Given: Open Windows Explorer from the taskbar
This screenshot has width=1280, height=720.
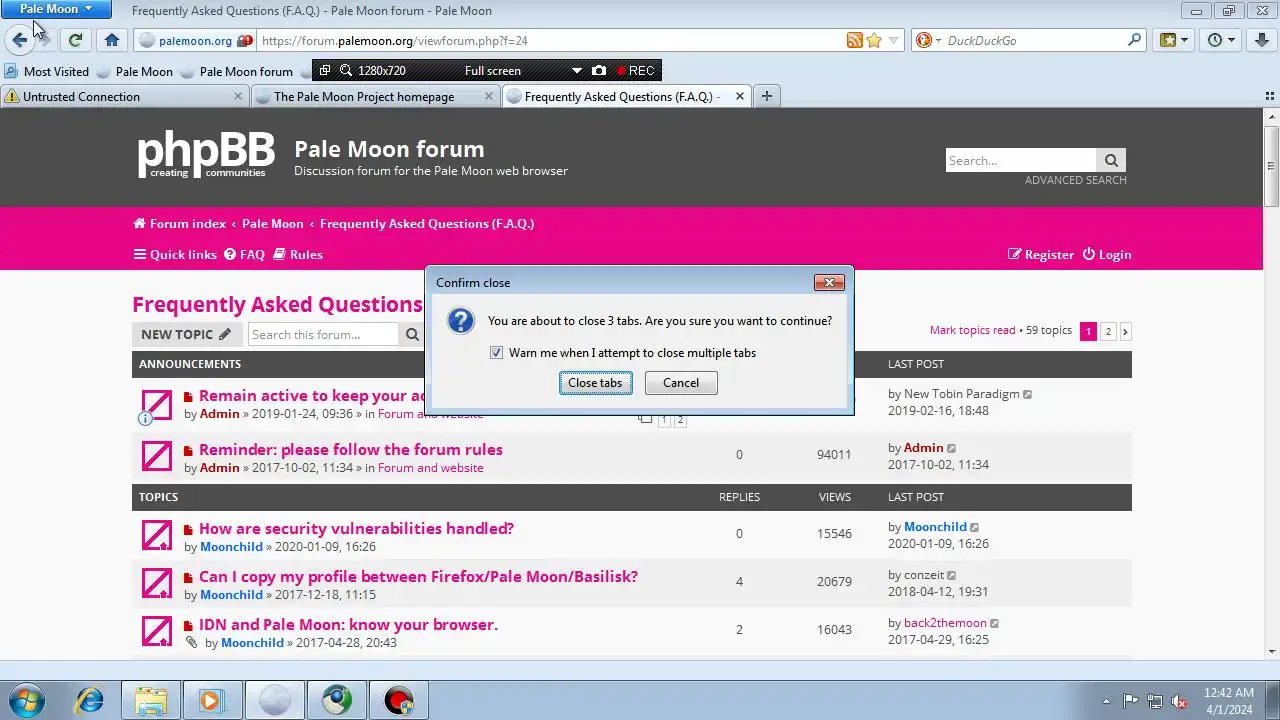Looking at the screenshot, I should [150, 700].
